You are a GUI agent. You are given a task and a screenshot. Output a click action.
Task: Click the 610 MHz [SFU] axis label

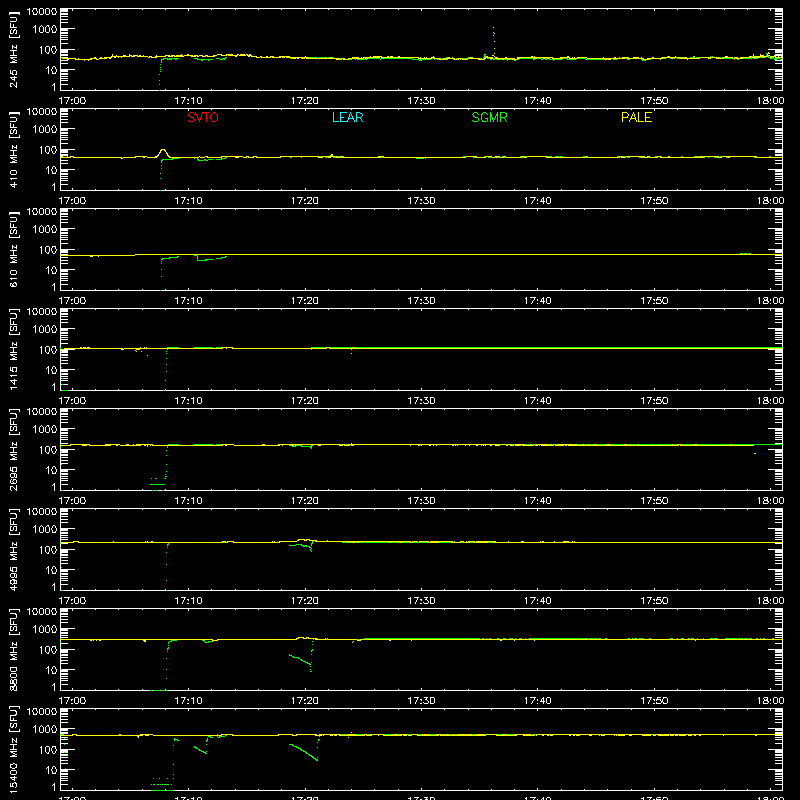coord(14,249)
